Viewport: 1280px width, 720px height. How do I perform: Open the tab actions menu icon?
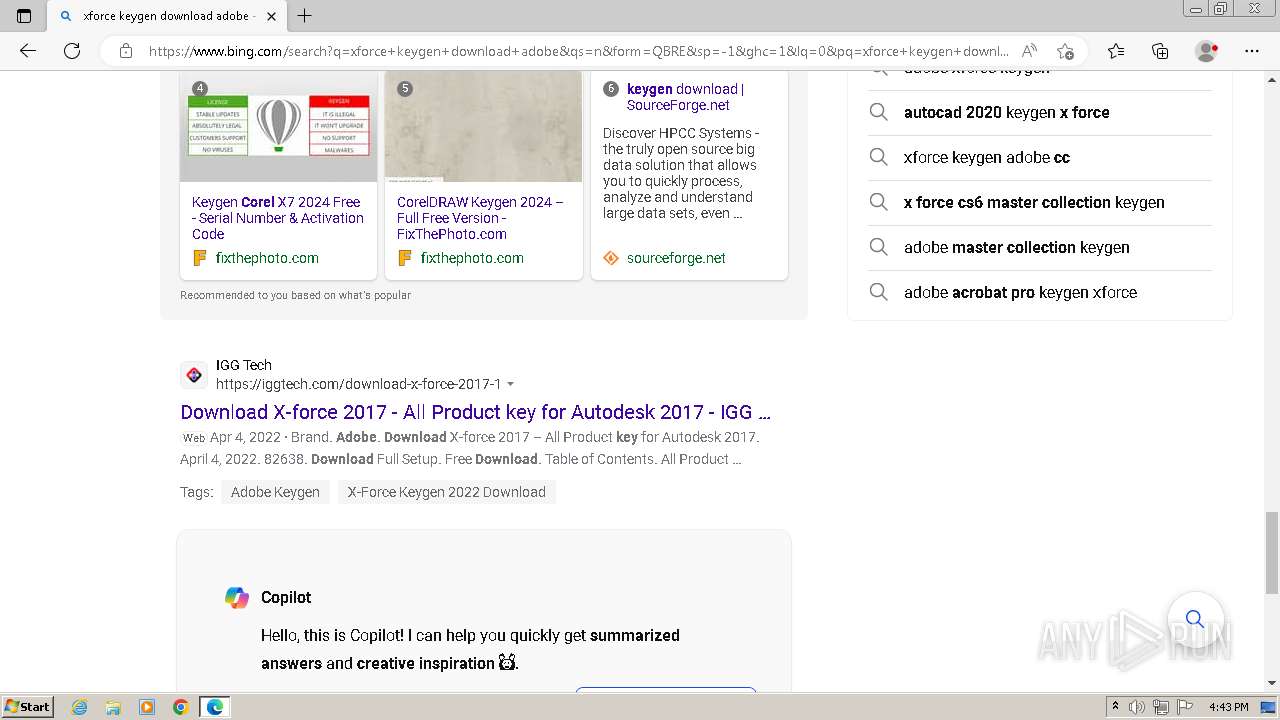tap(24, 16)
